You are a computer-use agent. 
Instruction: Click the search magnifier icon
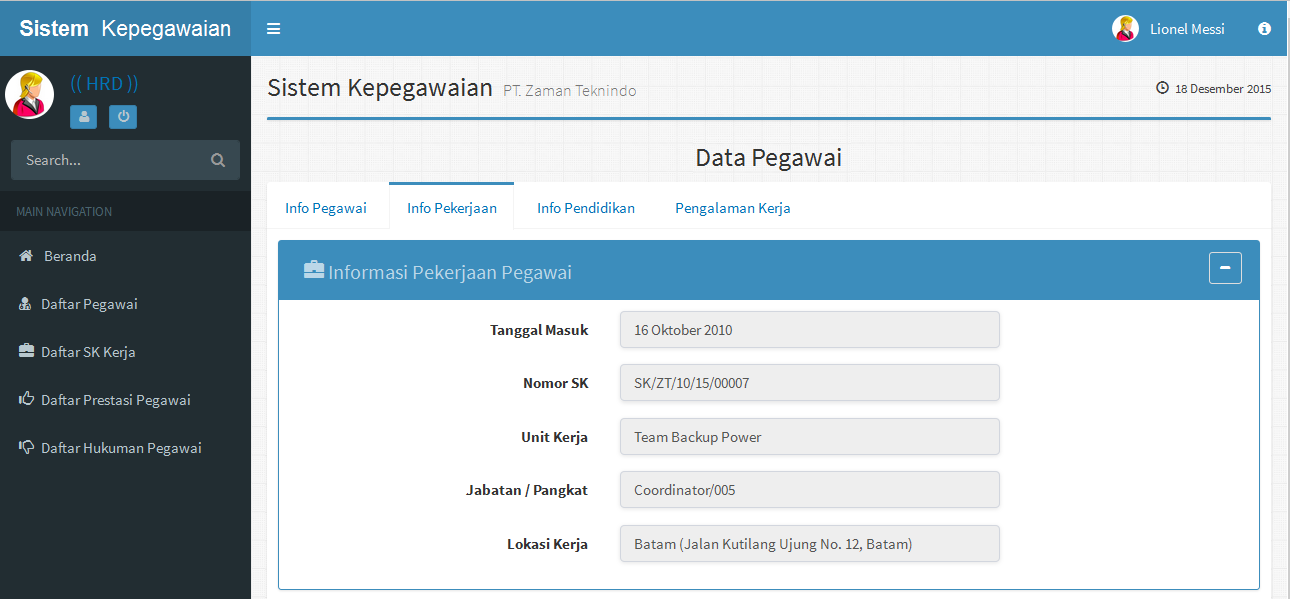217,159
